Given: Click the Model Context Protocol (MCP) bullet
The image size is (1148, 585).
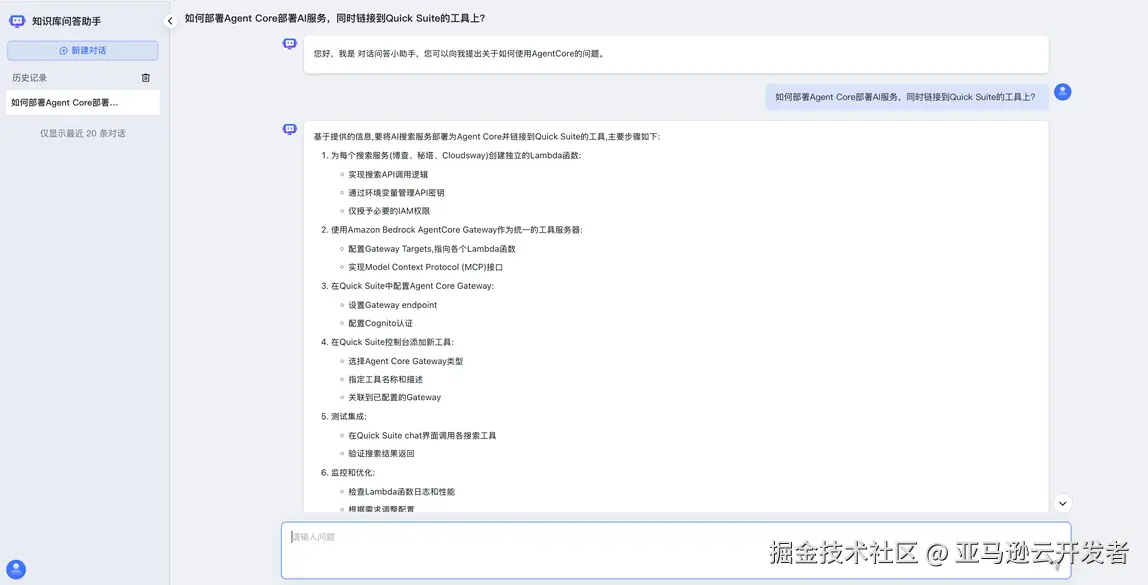Looking at the screenshot, I should coord(425,267).
